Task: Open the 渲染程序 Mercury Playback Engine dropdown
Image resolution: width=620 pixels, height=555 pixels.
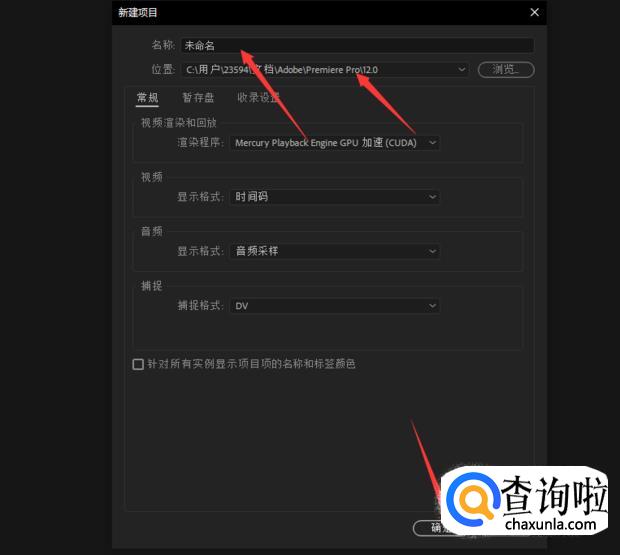Action: [335, 143]
